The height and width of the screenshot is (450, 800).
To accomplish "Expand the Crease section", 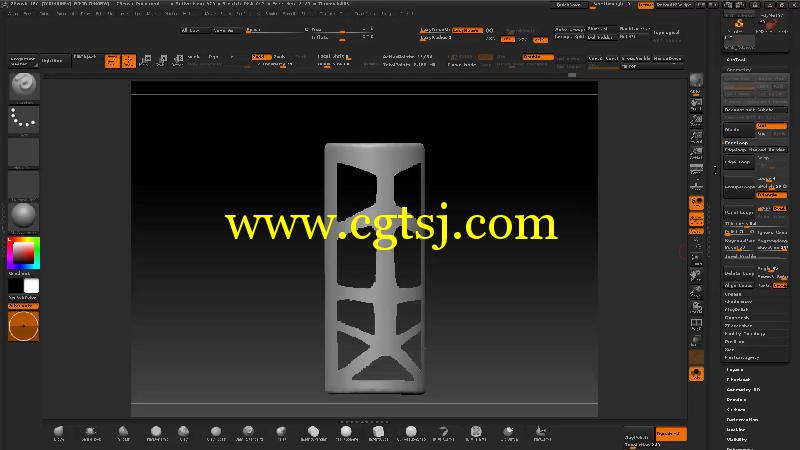I will (x=733, y=294).
